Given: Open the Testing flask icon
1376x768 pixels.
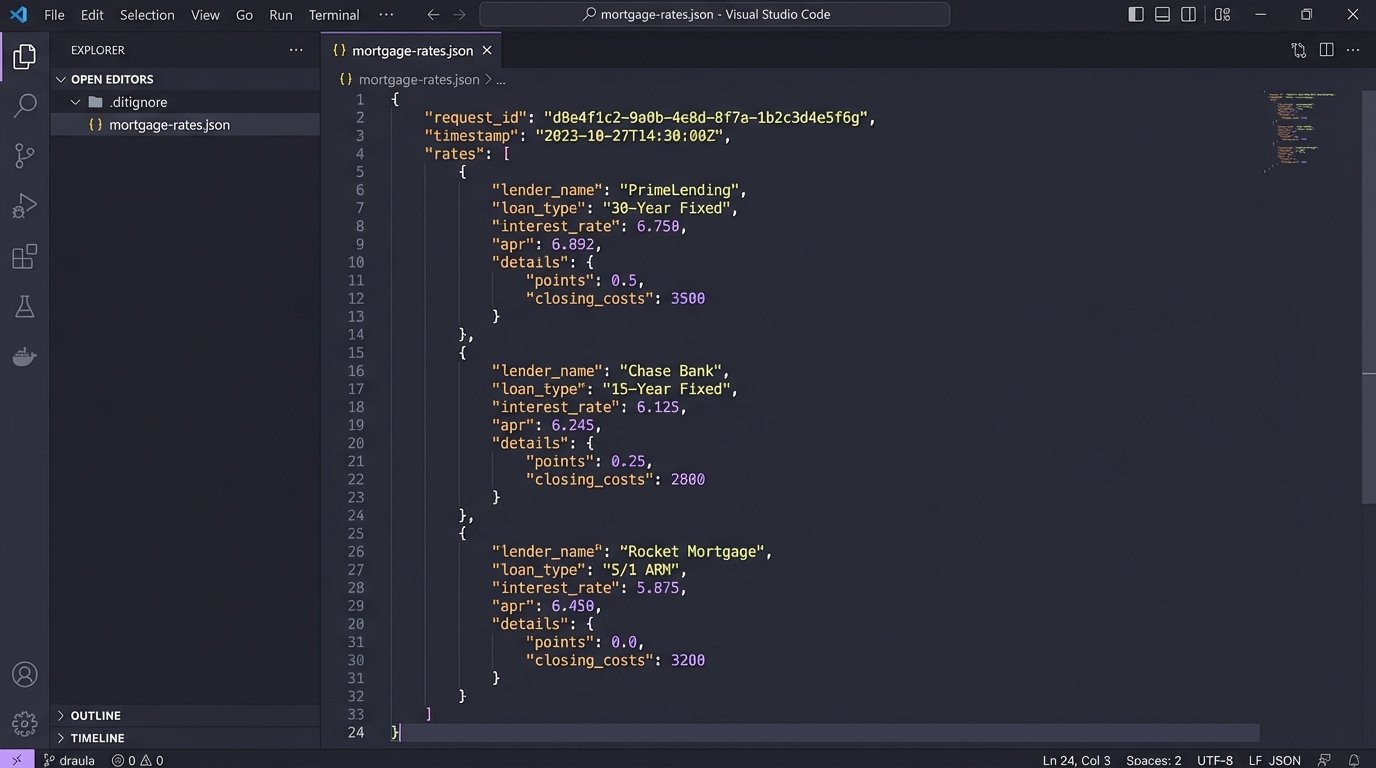Looking at the screenshot, I should [x=25, y=307].
